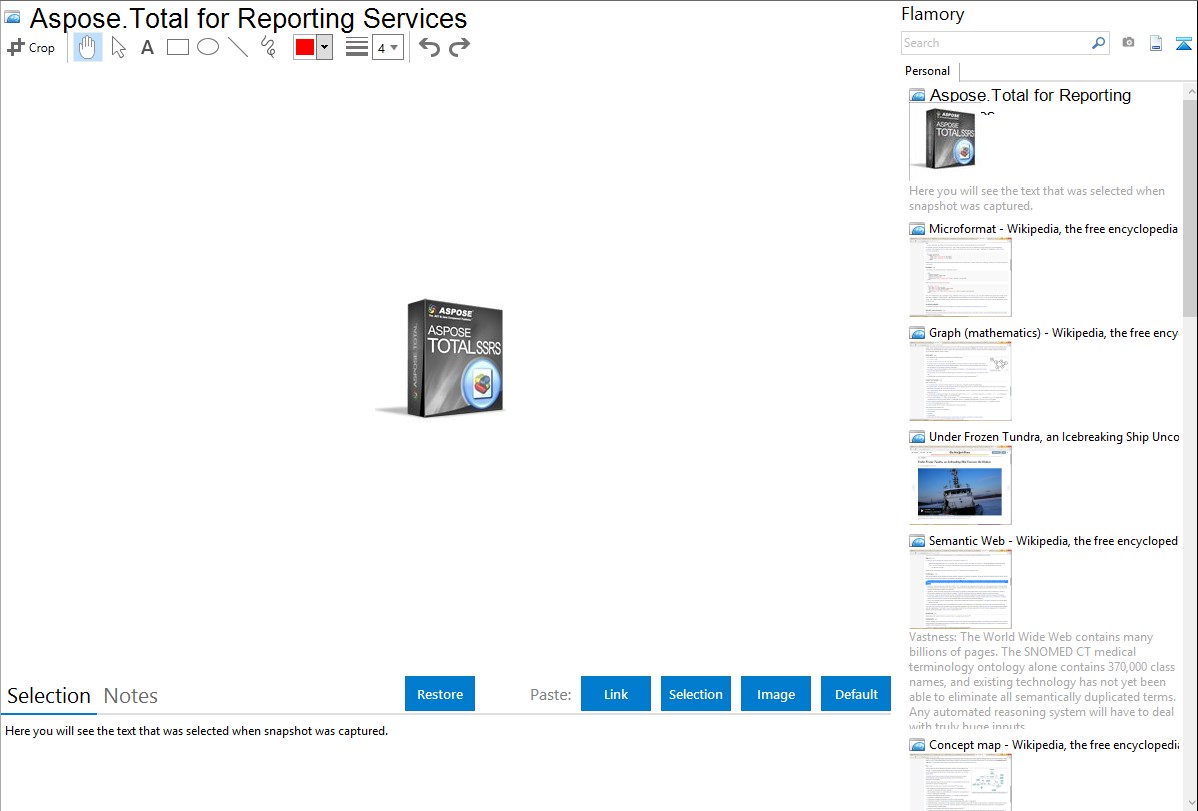Click the icon next to Semantic Web entry

pos(917,541)
